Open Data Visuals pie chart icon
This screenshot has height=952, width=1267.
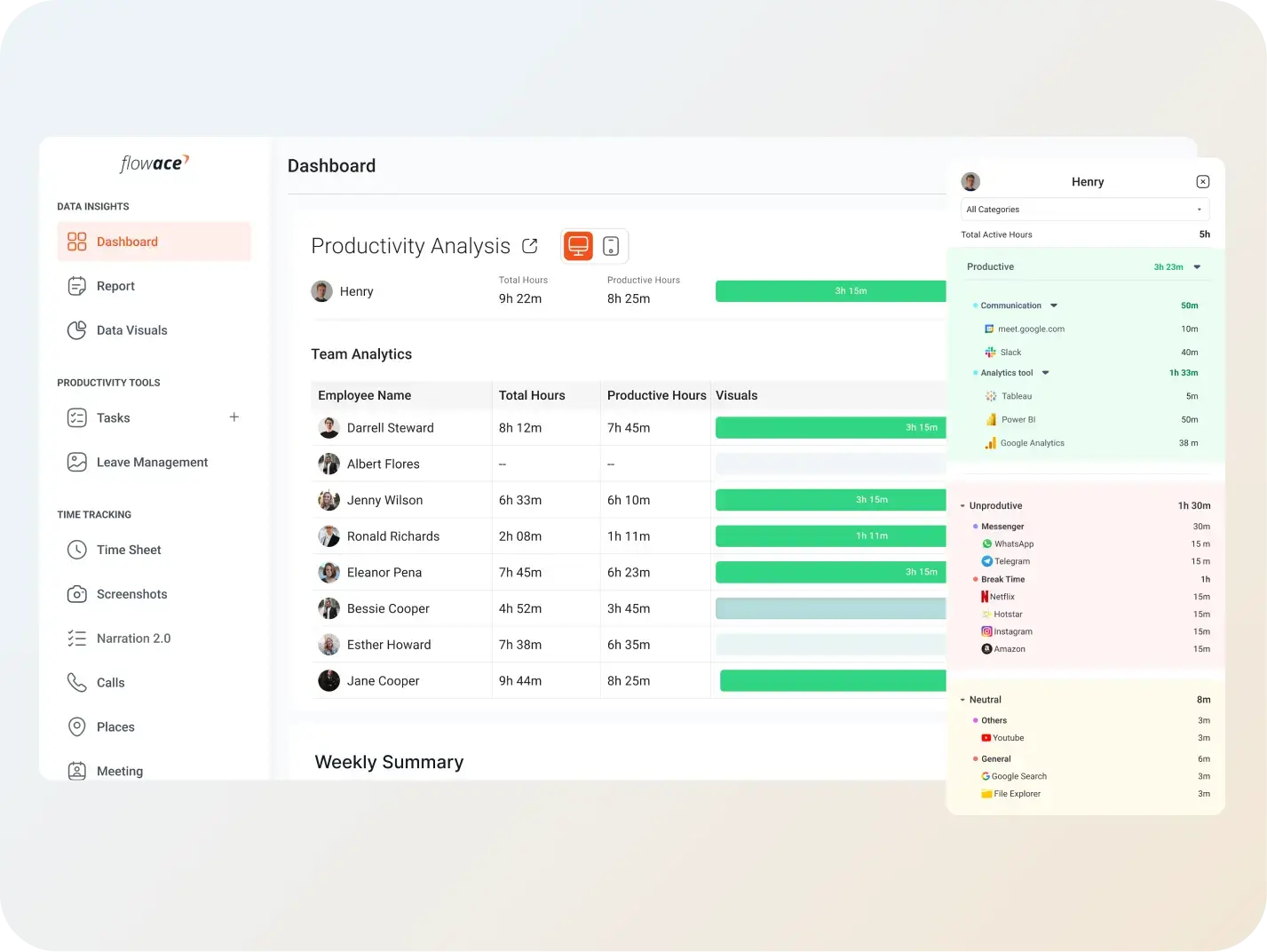77,330
